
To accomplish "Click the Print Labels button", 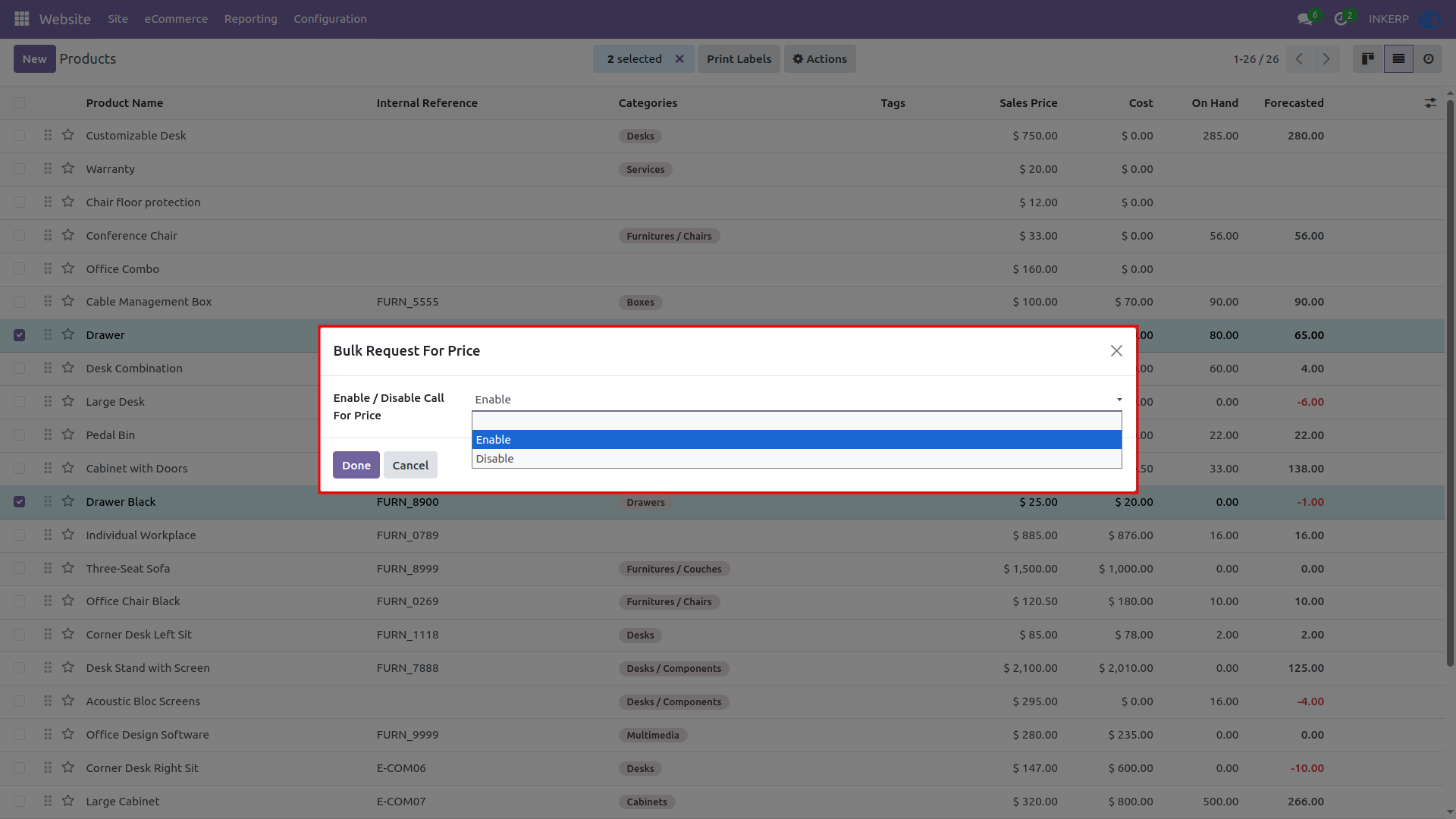I will tap(739, 59).
